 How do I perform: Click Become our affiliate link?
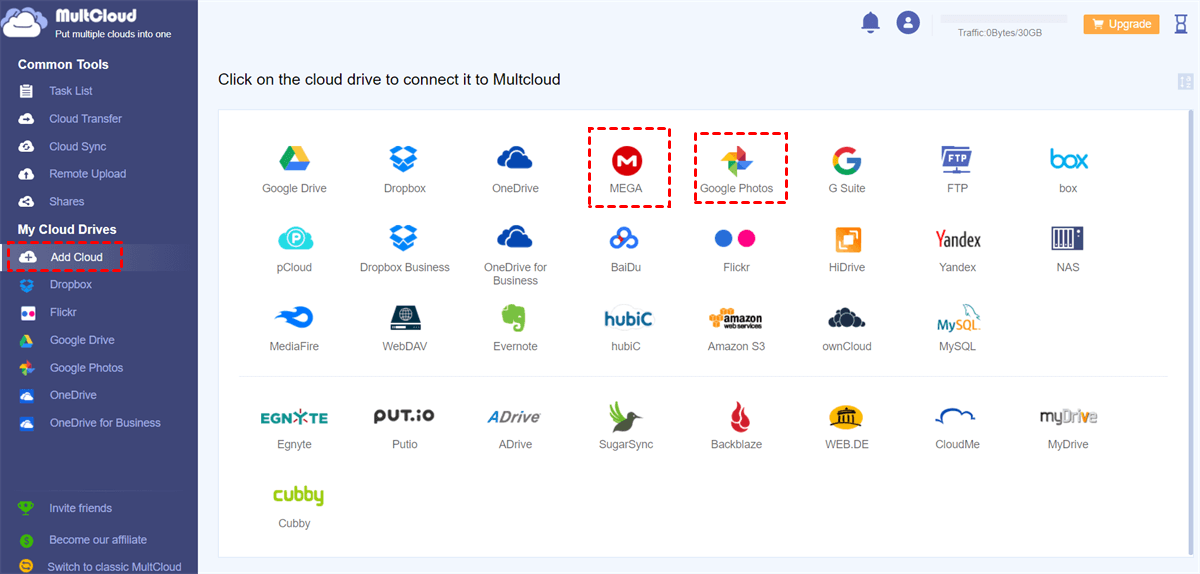coord(98,540)
